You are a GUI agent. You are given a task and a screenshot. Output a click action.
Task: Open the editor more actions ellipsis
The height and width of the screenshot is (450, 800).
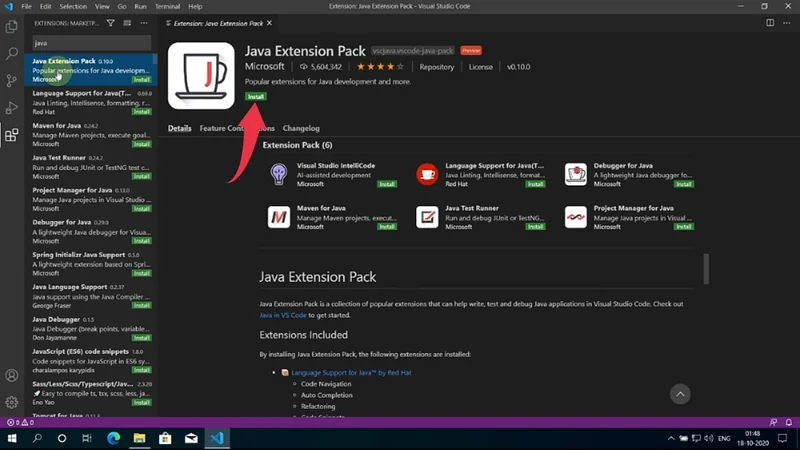(x=787, y=21)
